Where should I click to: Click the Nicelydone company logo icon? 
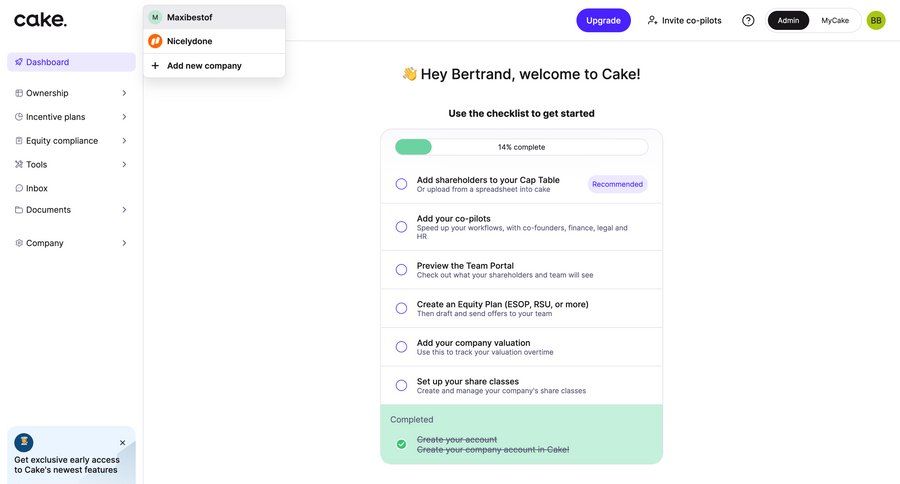coord(155,41)
